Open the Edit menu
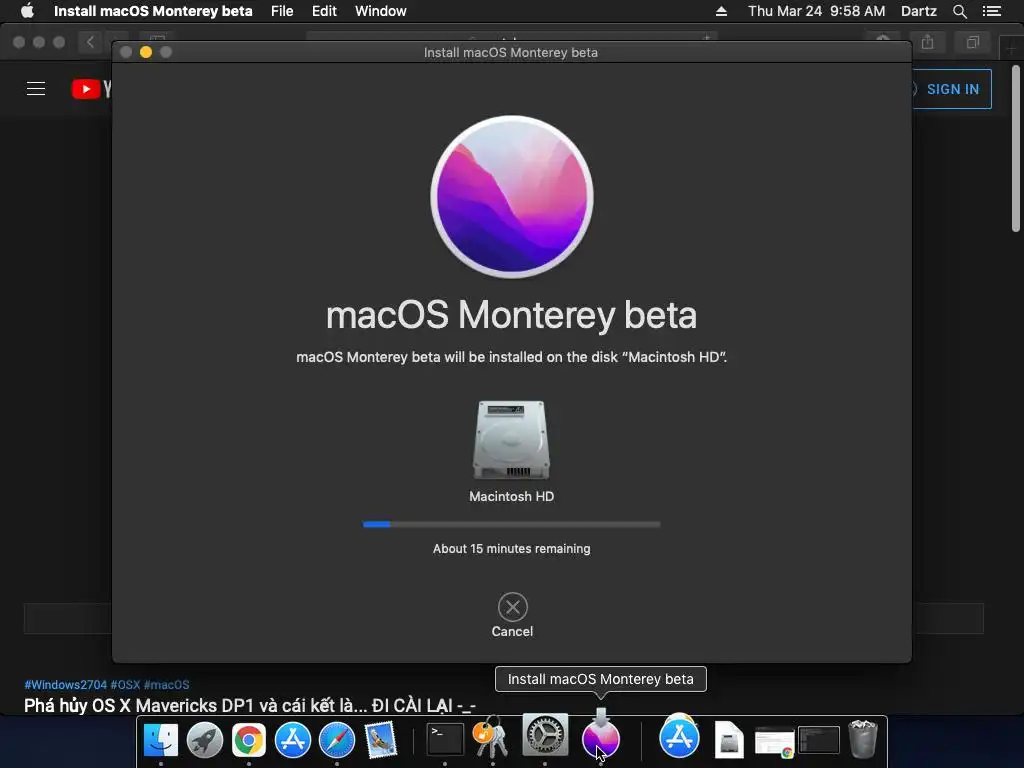Viewport: 1024px width, 768px height. (324, 11)
